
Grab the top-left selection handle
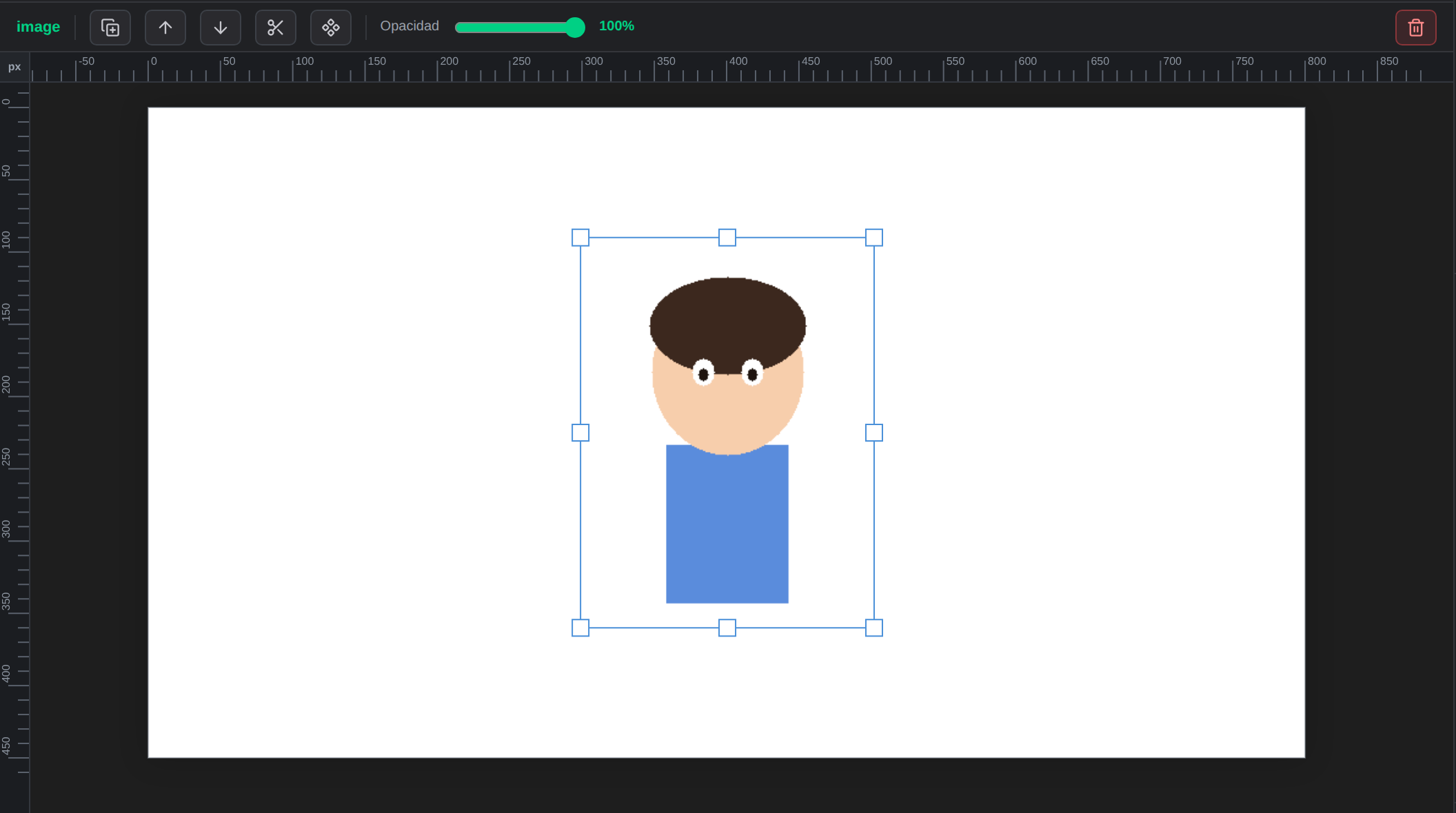(580, 238)
